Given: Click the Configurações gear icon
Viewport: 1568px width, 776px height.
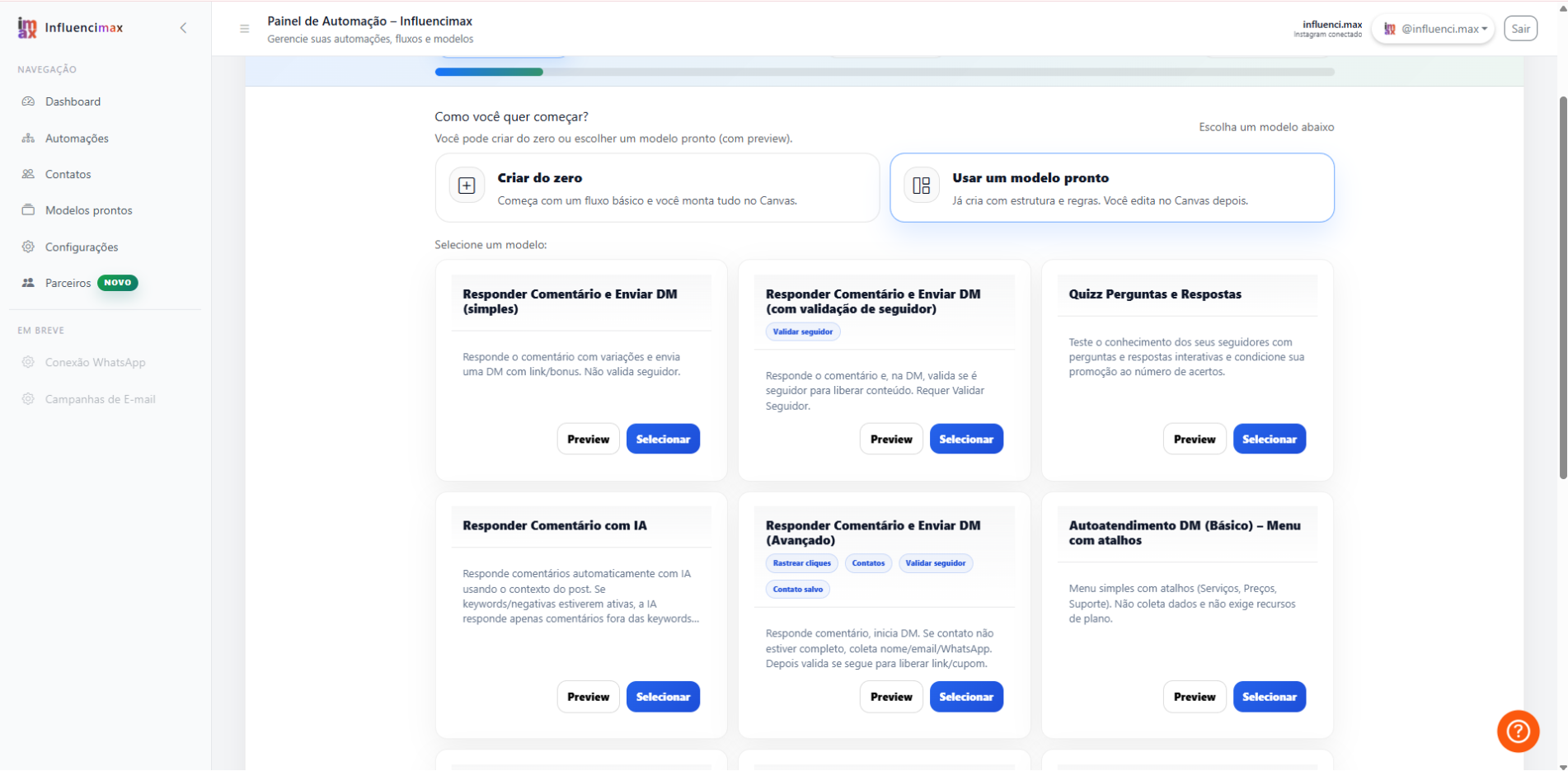Looking at the screenshot, I should tap(28, 247).
